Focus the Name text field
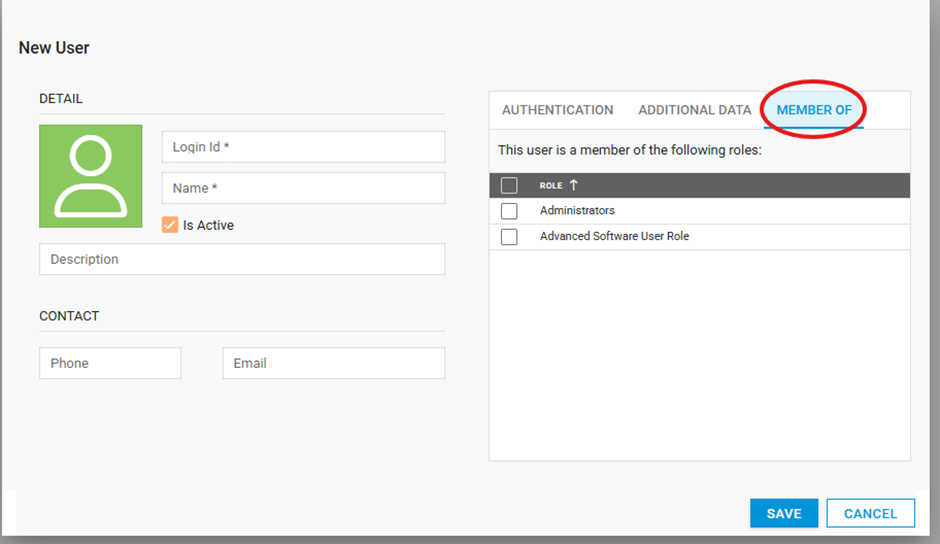Viewport: 940px width, 544px height. (x=303, y=188)
